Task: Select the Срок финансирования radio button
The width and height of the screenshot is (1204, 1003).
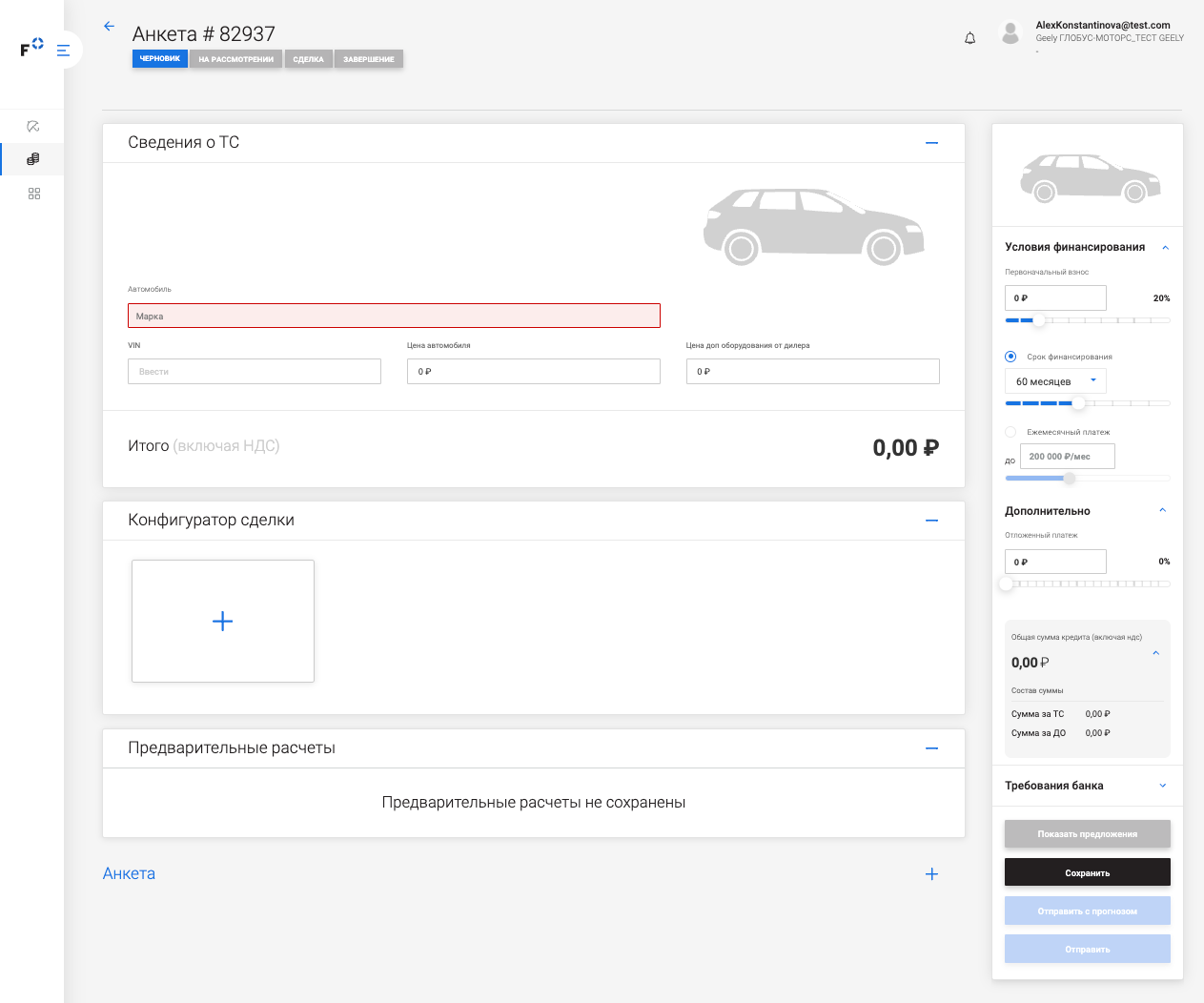Action: click(1010, 357)
